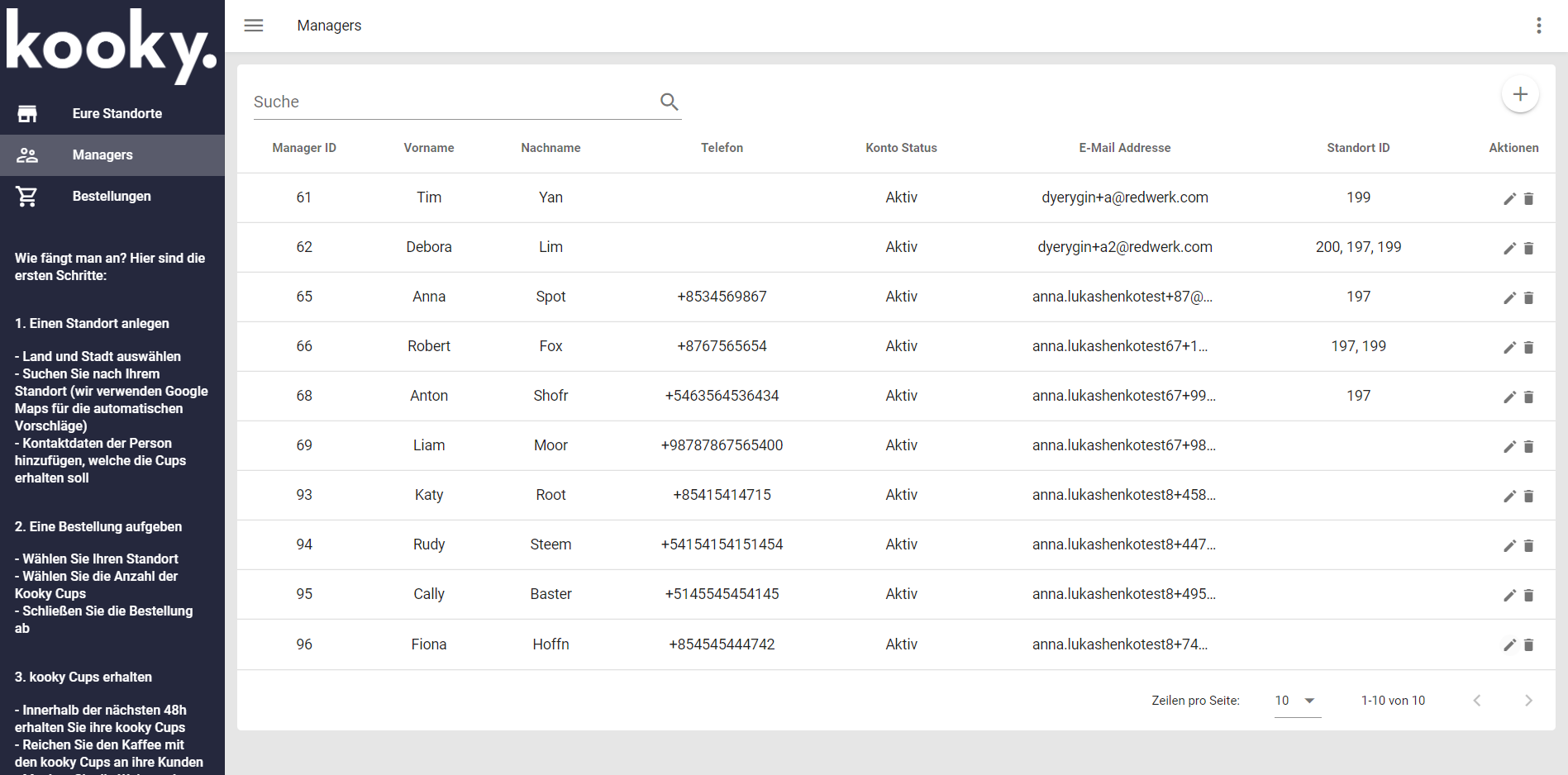This screenshot has height=775, width=1568.
Task: Delete manager Tim Yan
Action: [x=1528, y=198]
